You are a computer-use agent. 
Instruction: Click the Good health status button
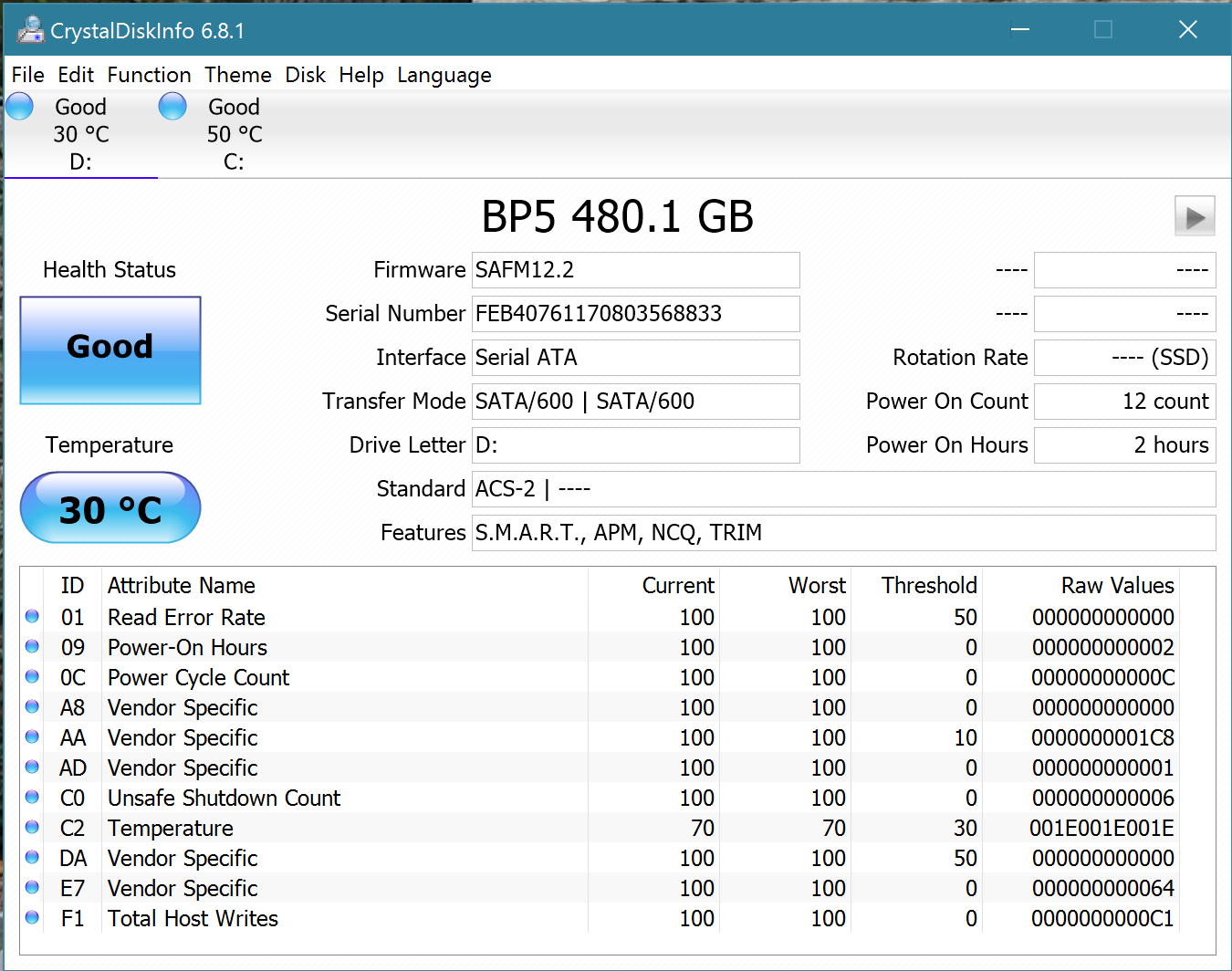click(110, 350)
